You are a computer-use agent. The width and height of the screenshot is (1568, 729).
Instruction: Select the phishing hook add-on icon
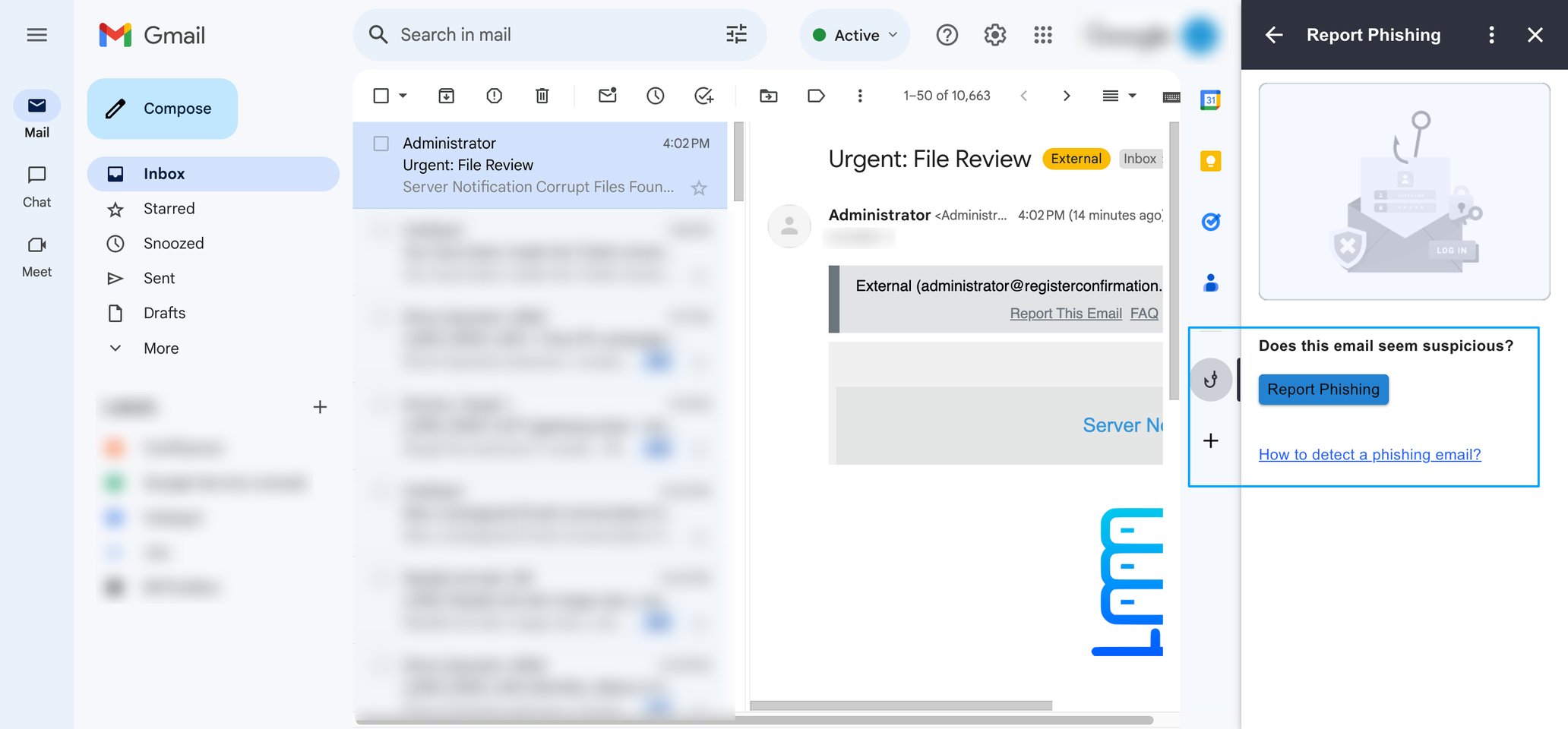(x=1211, y=379)
